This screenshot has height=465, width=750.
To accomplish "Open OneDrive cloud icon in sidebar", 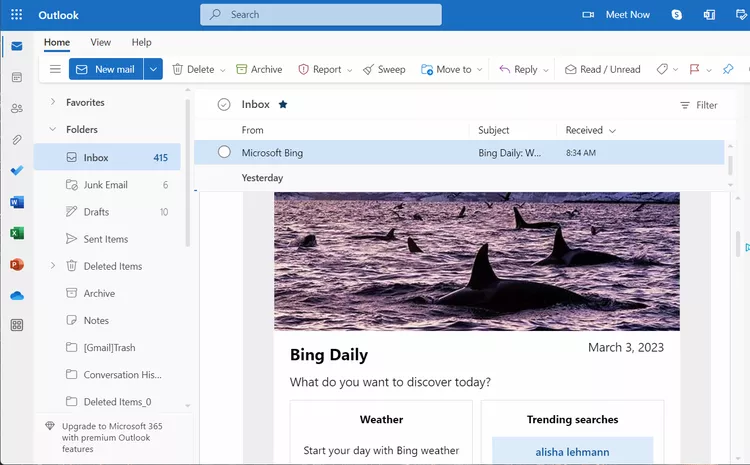I will (x=17, y=295).
